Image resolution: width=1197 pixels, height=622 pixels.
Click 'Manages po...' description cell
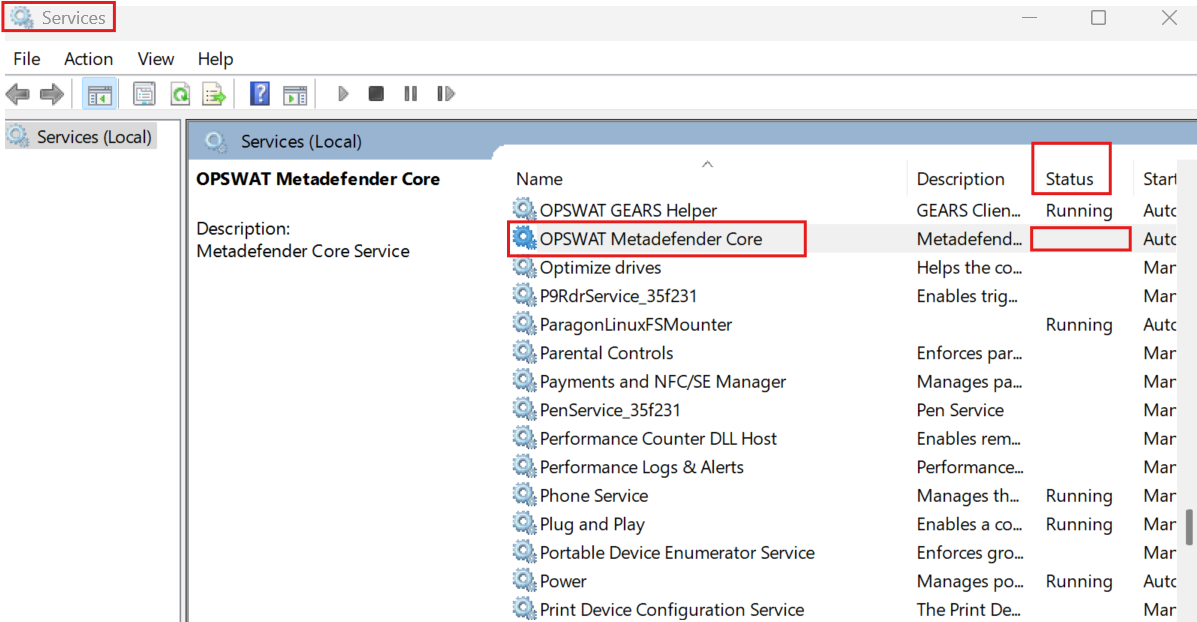pyautogui.click(x=970, y=581)
